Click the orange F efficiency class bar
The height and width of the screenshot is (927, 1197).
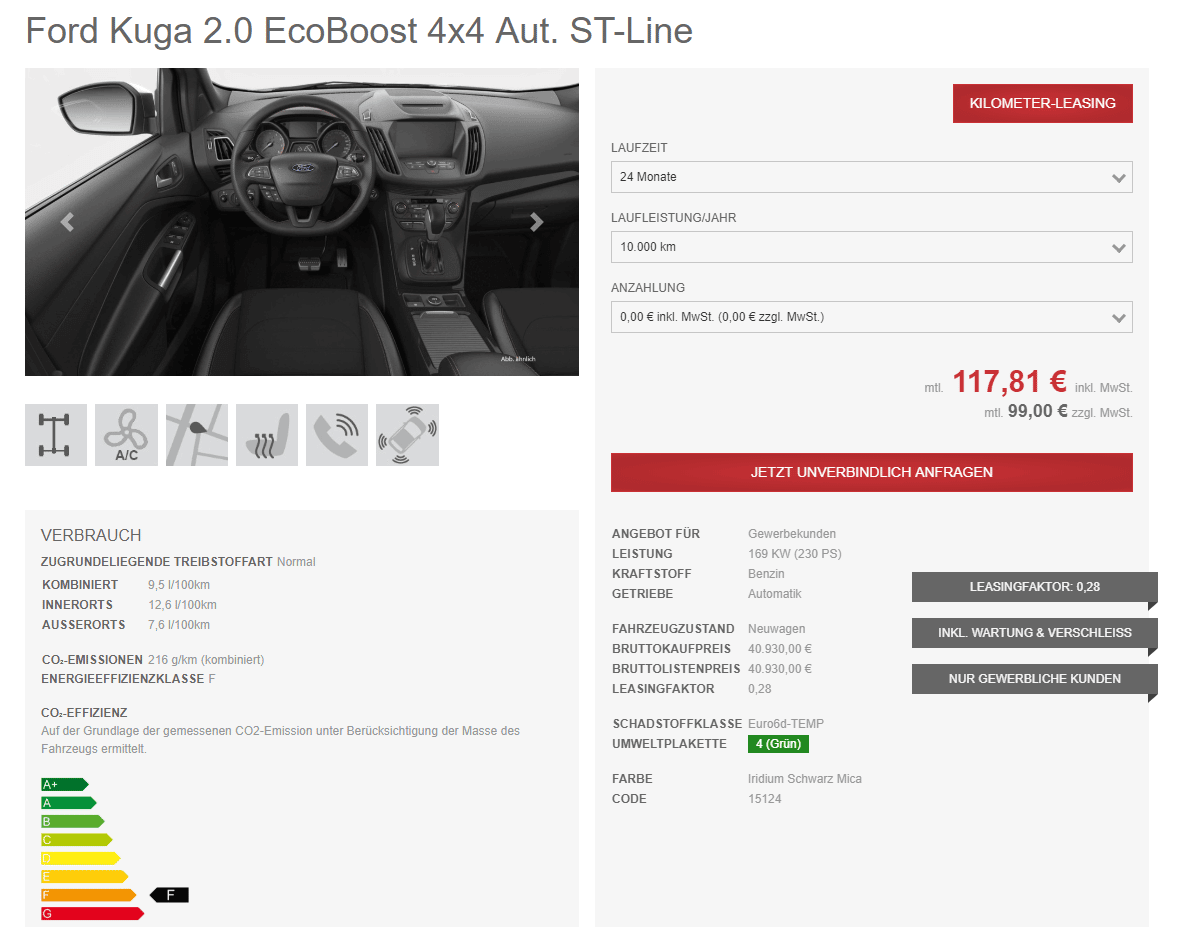coord(89,895)
